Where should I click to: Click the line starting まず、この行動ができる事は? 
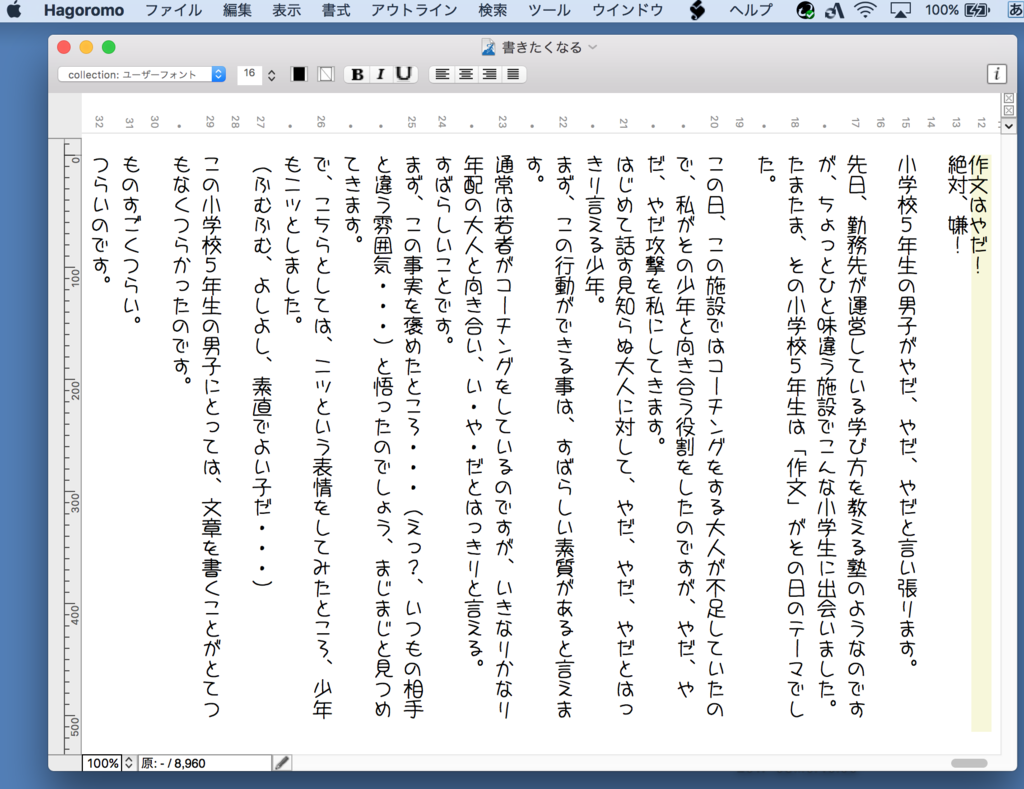(x=564, y=436)
